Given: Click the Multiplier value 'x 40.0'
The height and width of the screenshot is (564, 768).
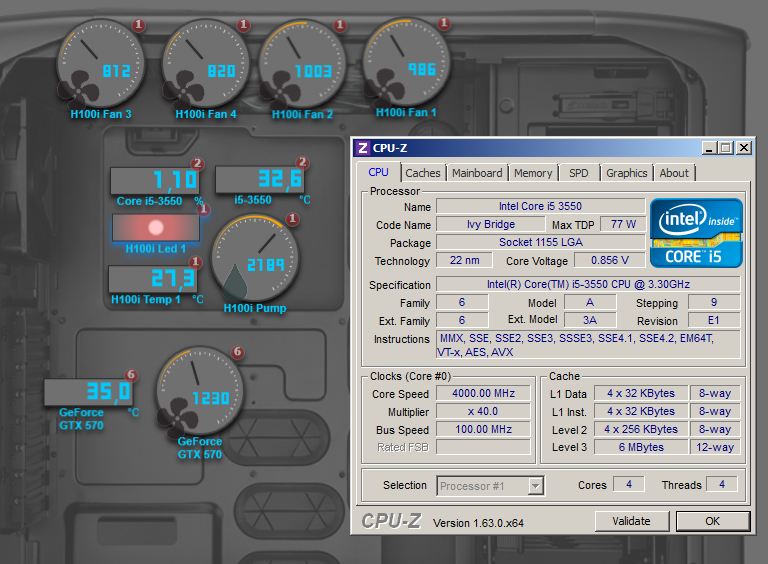Looking at the screenshot, I should [x=483, y=412].
